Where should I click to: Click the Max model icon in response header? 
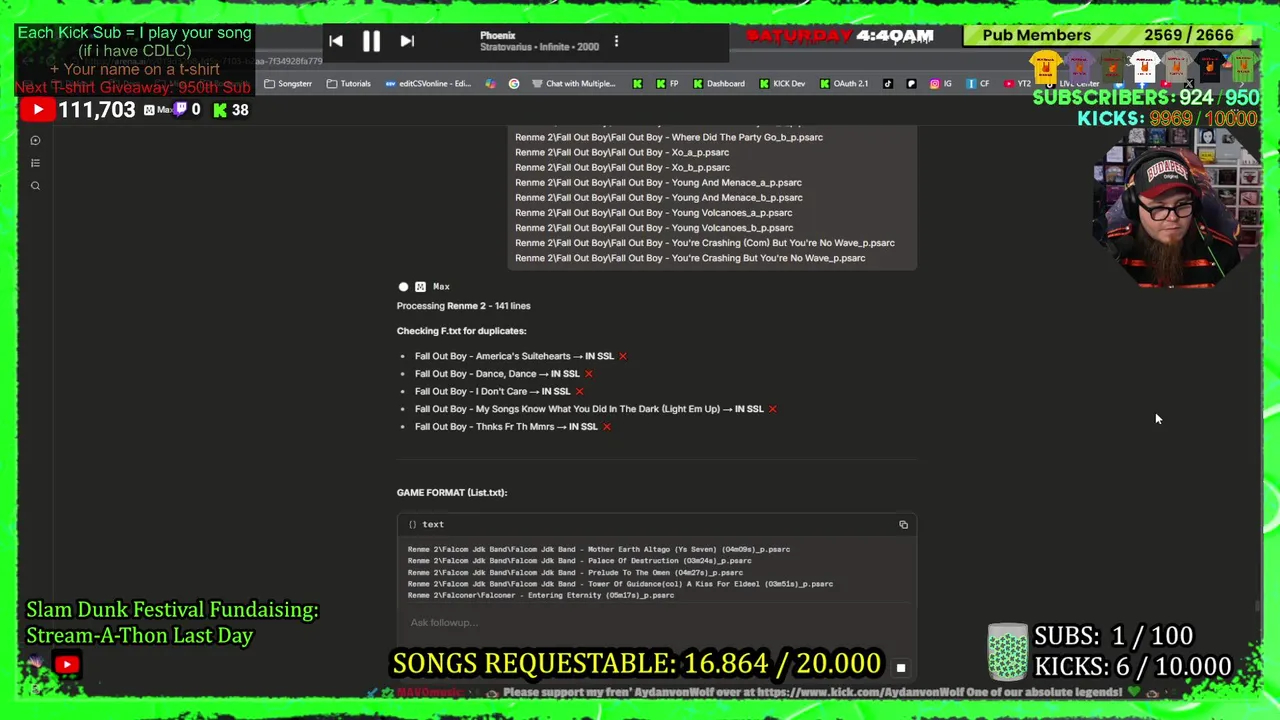point(420,287)
